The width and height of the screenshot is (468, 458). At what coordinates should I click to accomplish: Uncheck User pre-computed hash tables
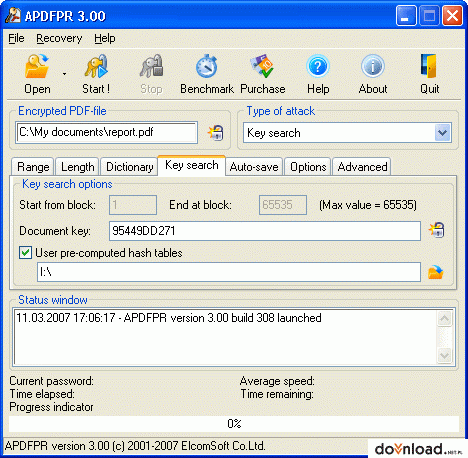[x=25, y=253]
